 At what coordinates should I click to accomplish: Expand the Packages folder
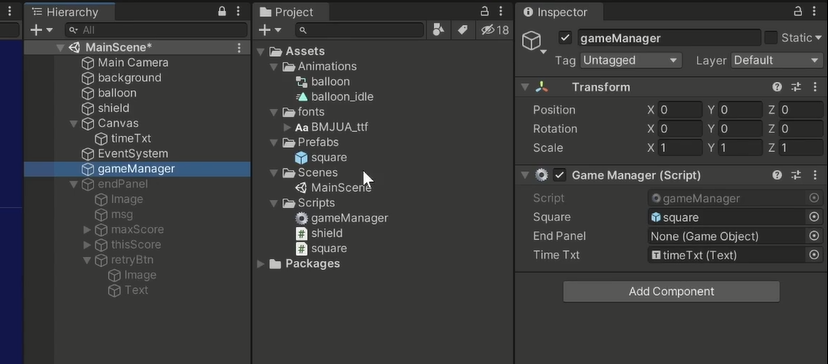pyautogui.click(x=261, y=264)
